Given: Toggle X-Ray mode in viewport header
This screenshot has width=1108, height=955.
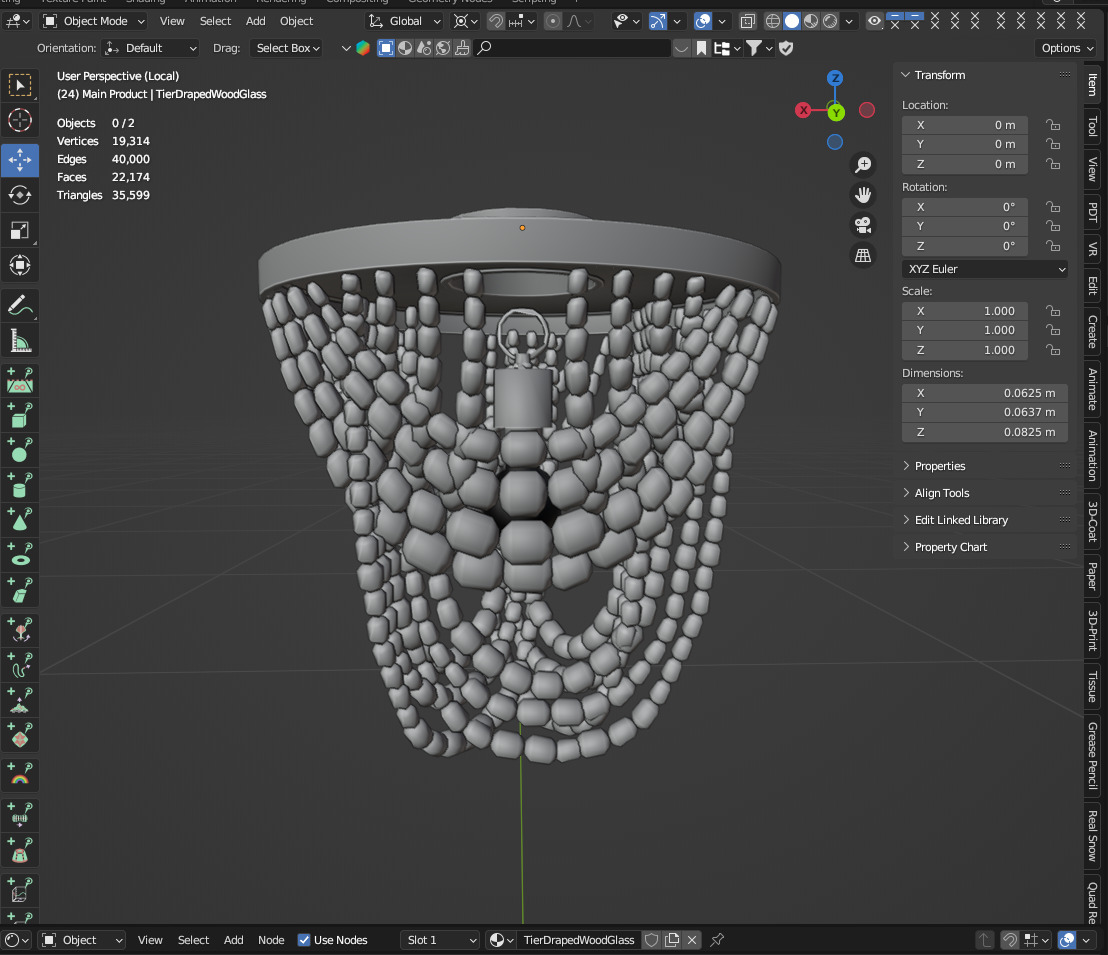Looking at the screenshot, I should (748, 21).
